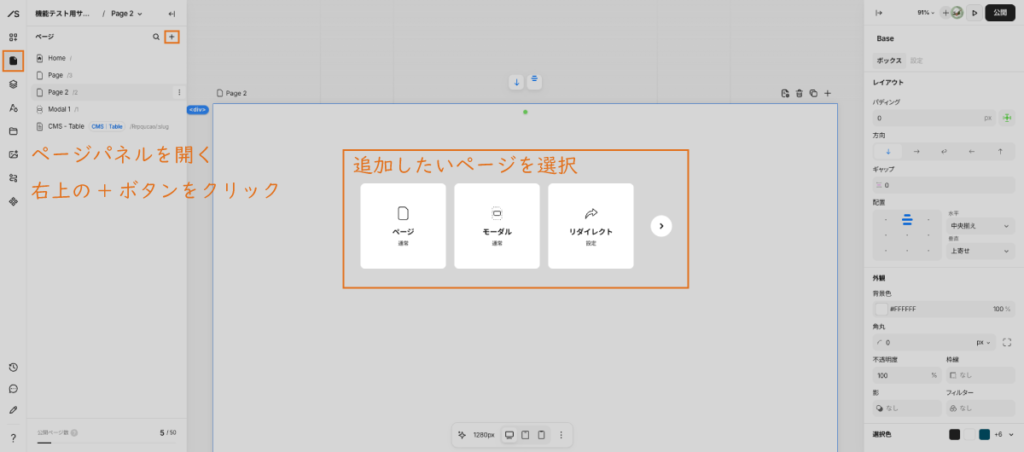
Task: Open the folder assets panel icon
Action: click(x=13, y=131)
